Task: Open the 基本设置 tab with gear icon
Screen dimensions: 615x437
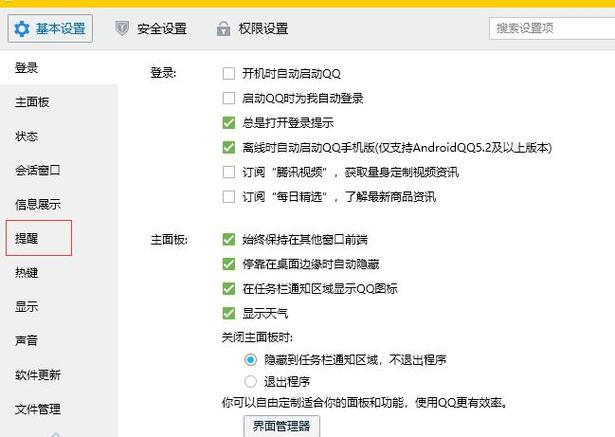Action: click(x=50, y=28)
